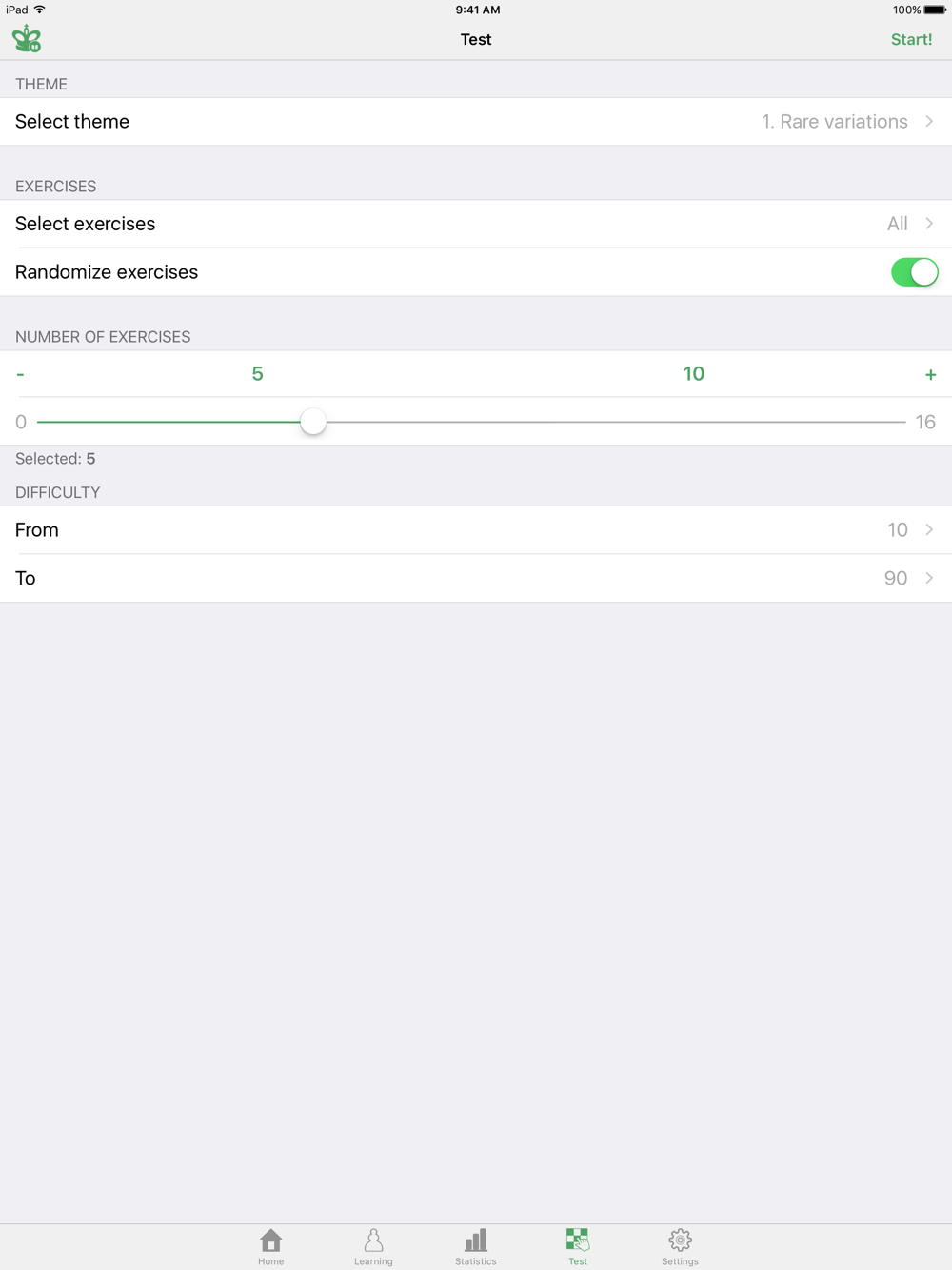952x1270 pixels.
Task: Tap the green chess crown logo icon
Action: click(x=27, y=39)
